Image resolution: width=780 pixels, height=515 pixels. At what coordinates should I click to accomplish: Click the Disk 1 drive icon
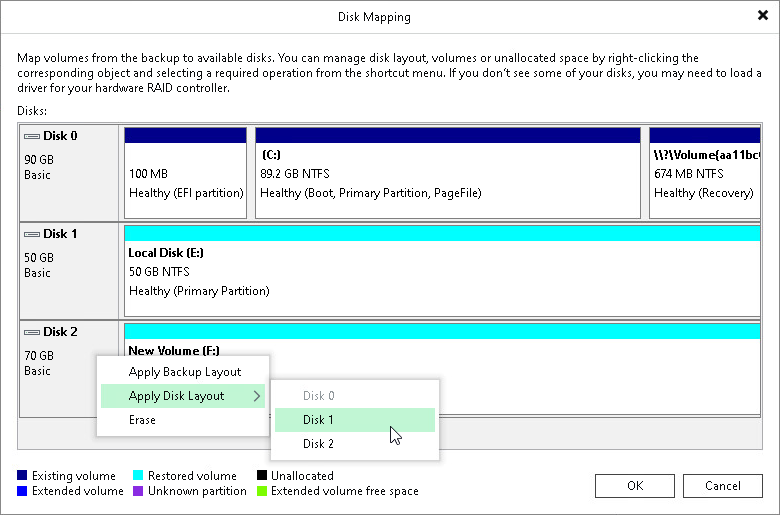[x=32, y=234]
